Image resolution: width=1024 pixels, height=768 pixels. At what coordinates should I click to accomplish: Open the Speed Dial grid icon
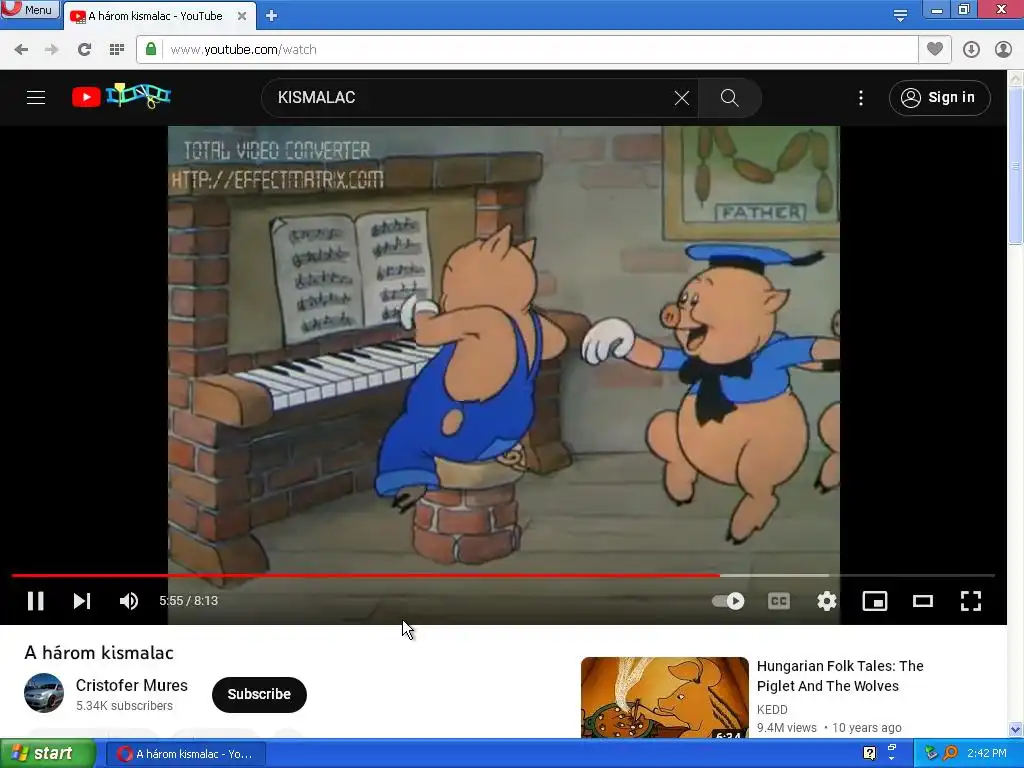coord(117,50)
